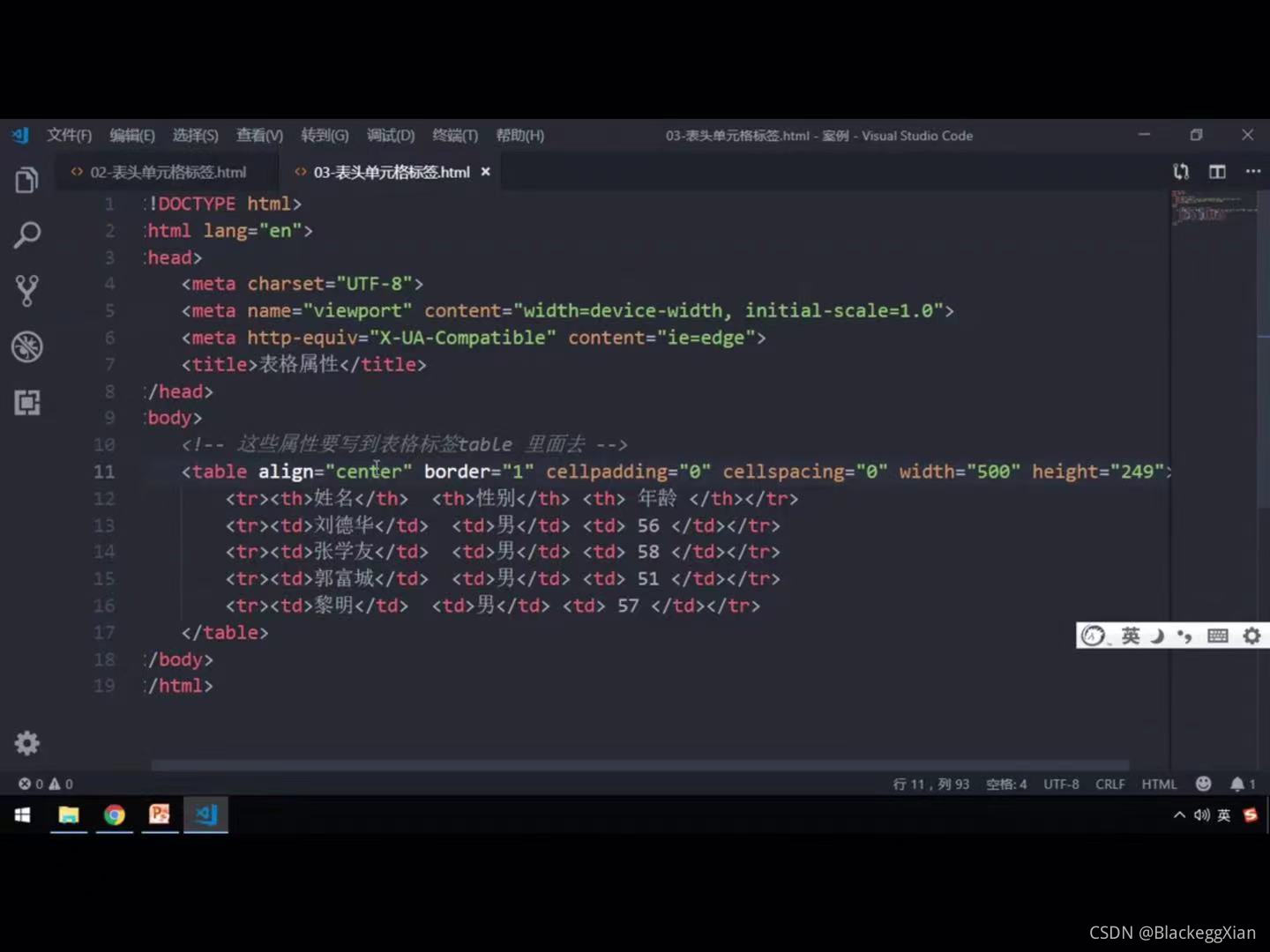Viewport: 1270px width, 952px height.
Task: Toggle the moon half-width icon on IME toolbar
Action: coord(1157,636)
